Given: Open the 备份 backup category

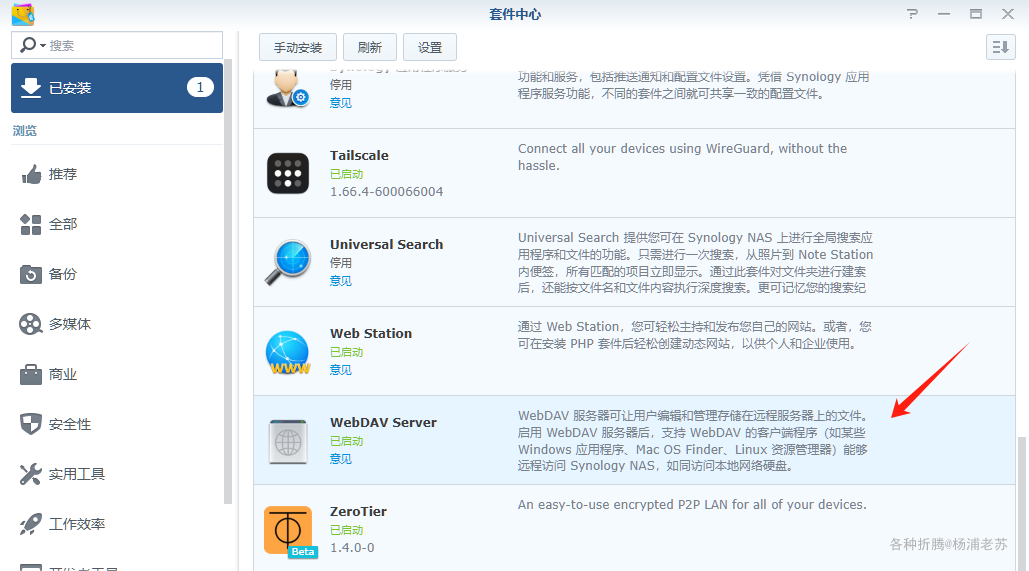Looking at the screenshot, I should coord(117,274).
